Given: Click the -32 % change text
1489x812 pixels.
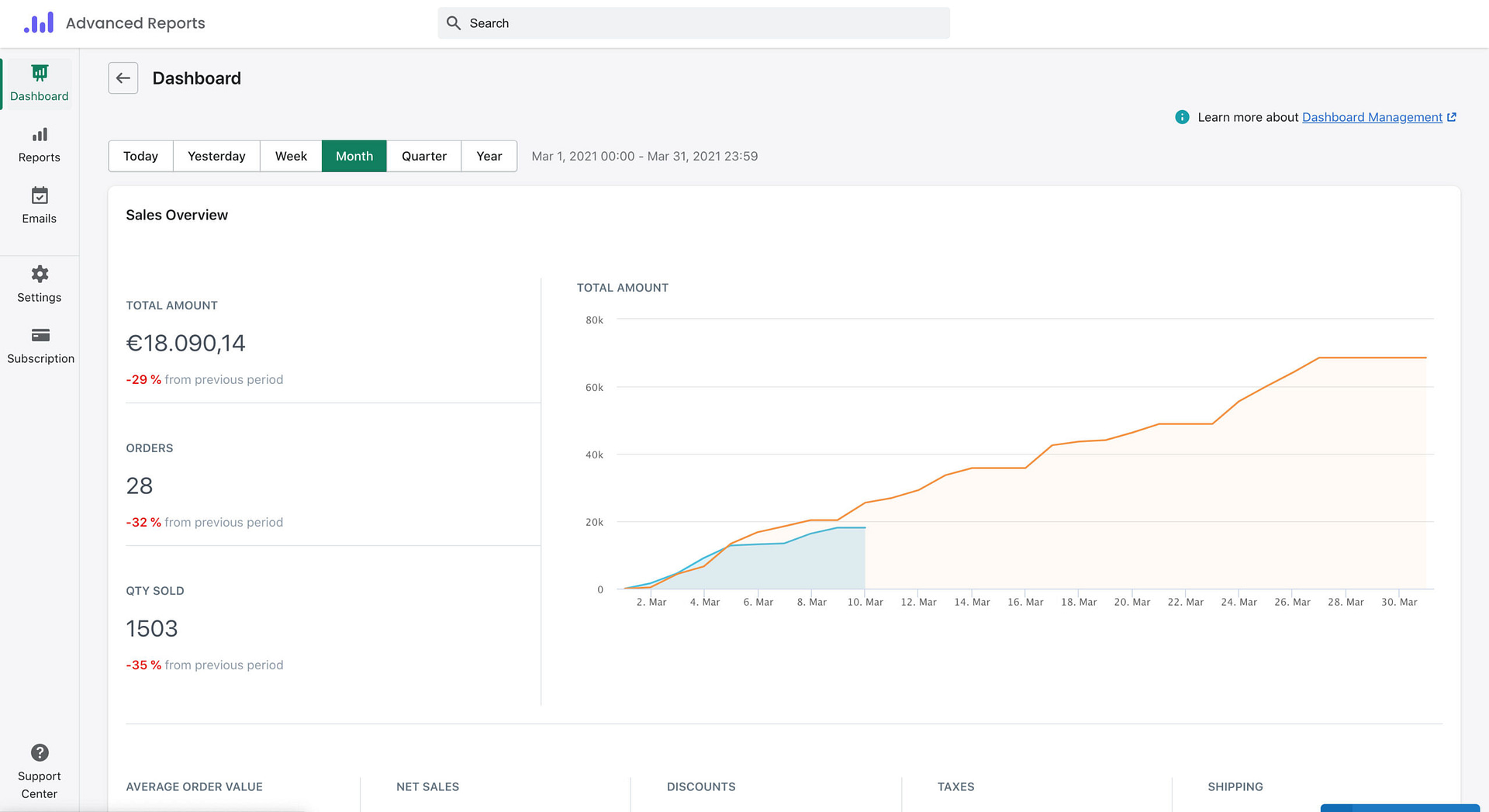Looking at the screenshot, I should click(x=143, y=522).
